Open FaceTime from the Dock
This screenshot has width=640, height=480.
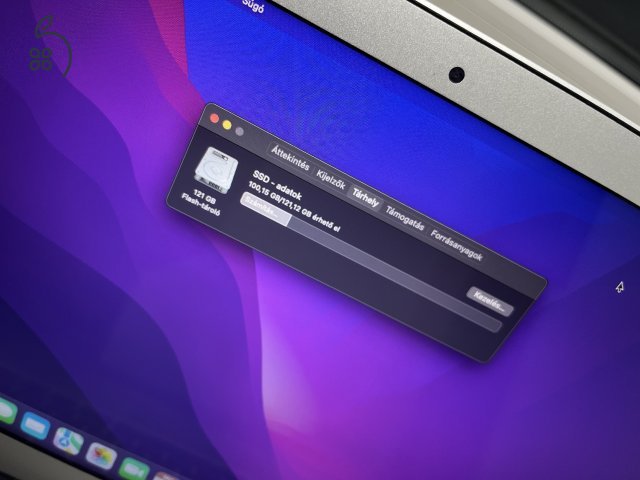[134, 469]
